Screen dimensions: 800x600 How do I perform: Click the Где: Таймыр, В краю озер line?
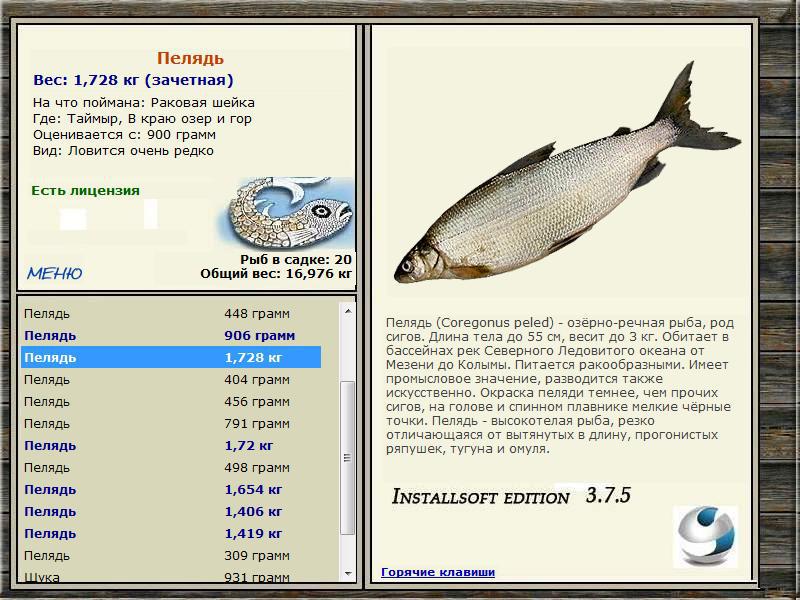click(x=142, y=119)
